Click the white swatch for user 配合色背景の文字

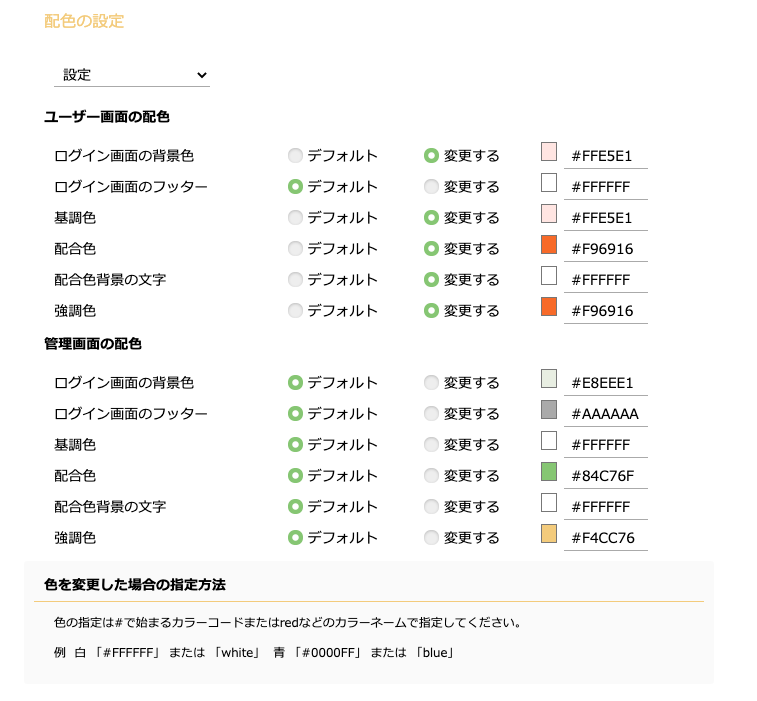549,276
